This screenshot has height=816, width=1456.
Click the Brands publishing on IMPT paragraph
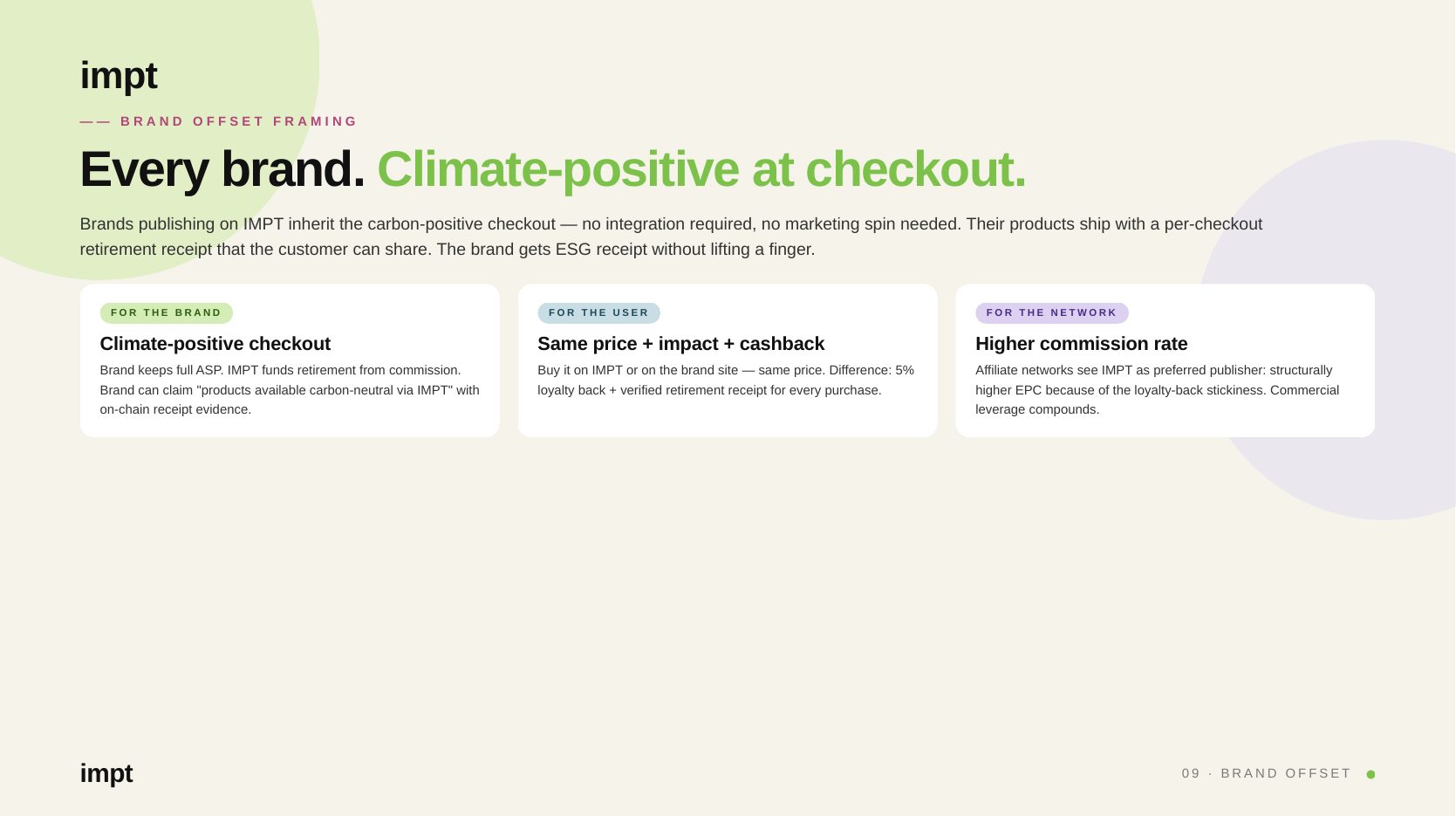(x=672, y=237)
